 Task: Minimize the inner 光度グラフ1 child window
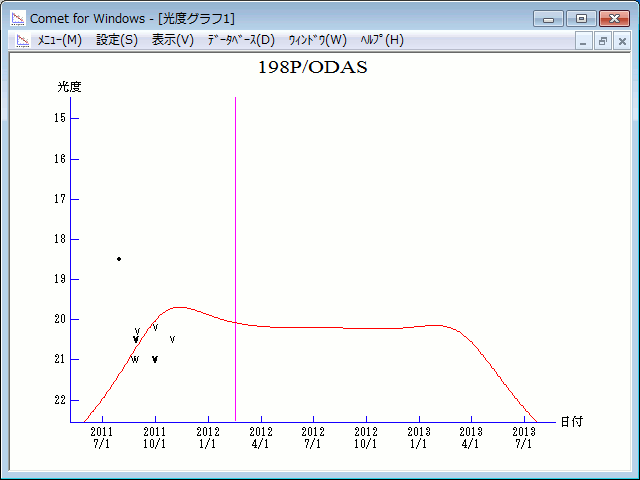585,41
